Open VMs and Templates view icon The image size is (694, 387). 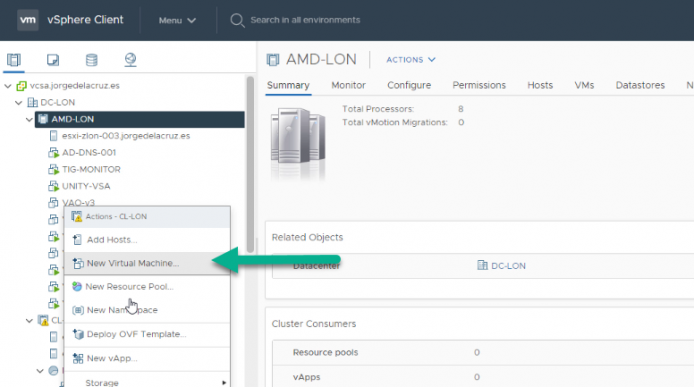tap(53, 60)
